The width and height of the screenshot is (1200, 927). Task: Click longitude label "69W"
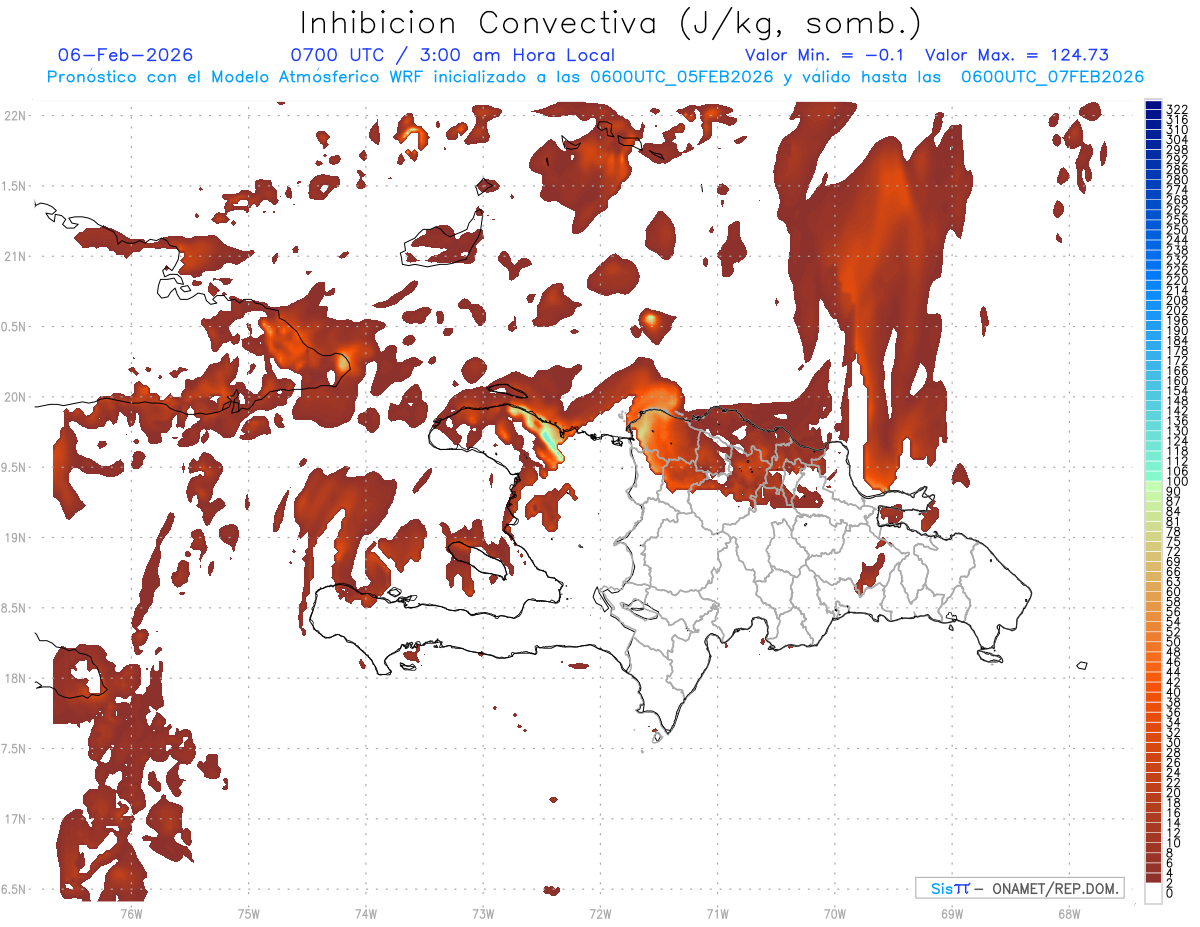pos(952,913)
